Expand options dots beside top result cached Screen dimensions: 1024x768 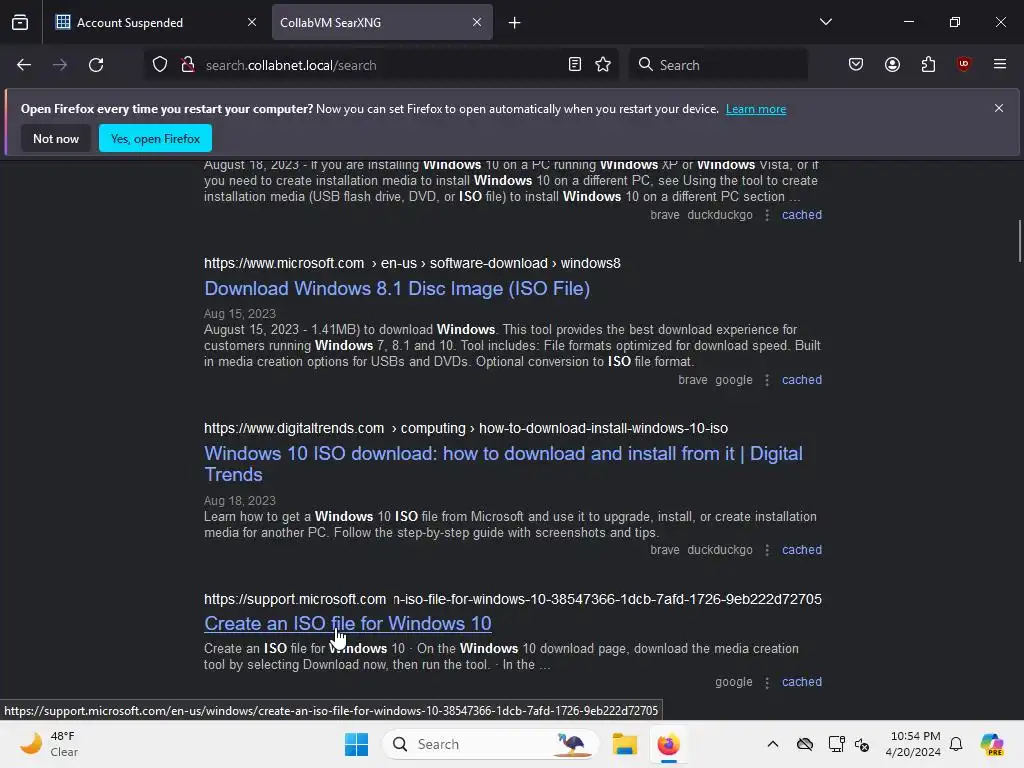[x=767, y=215]
